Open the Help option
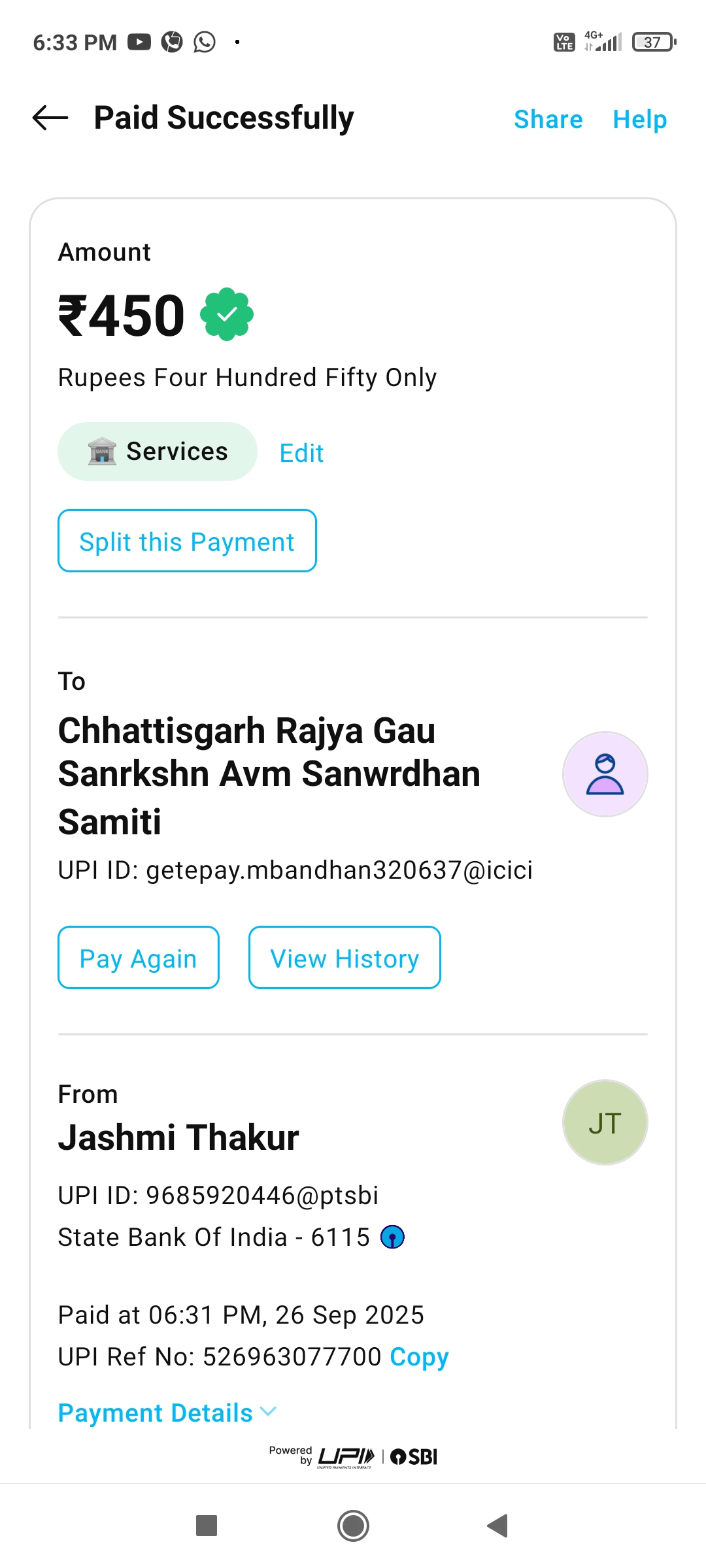Image resolution: width=706 pixels, height=1568 pixels. click(x=639, y=120)
